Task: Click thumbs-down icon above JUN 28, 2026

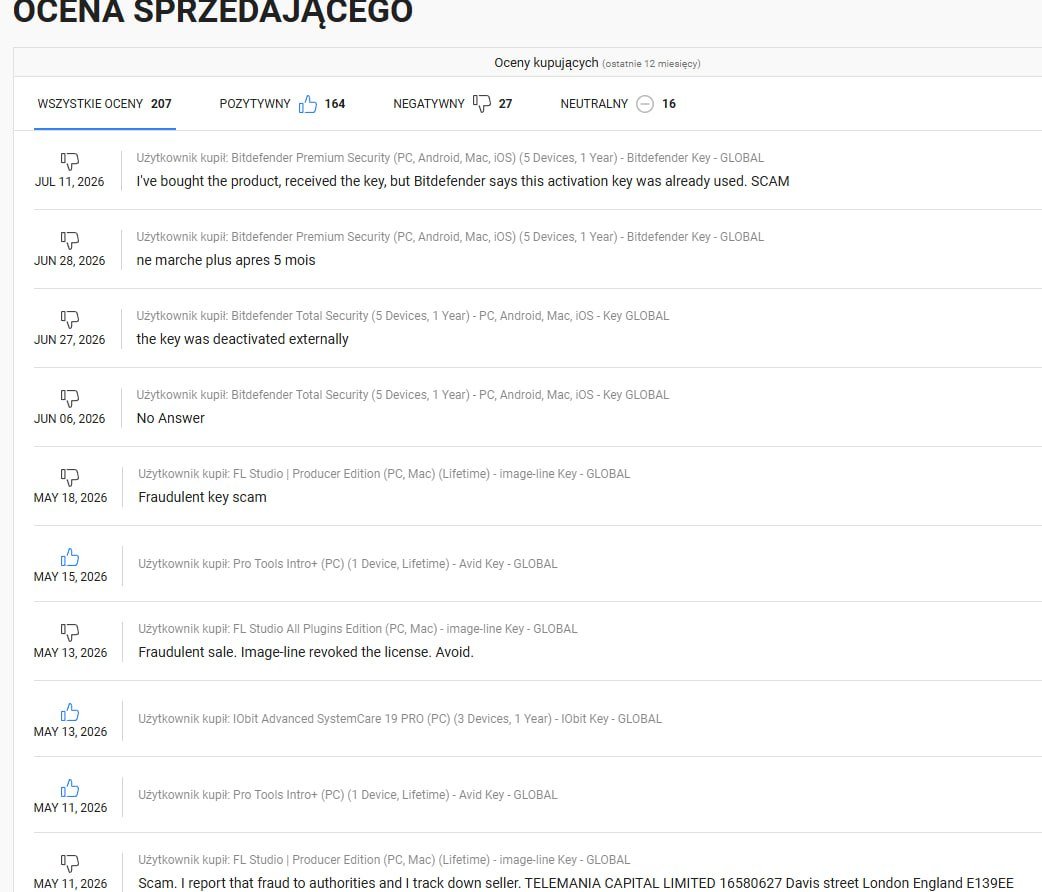Action: (x=70, y=240)
